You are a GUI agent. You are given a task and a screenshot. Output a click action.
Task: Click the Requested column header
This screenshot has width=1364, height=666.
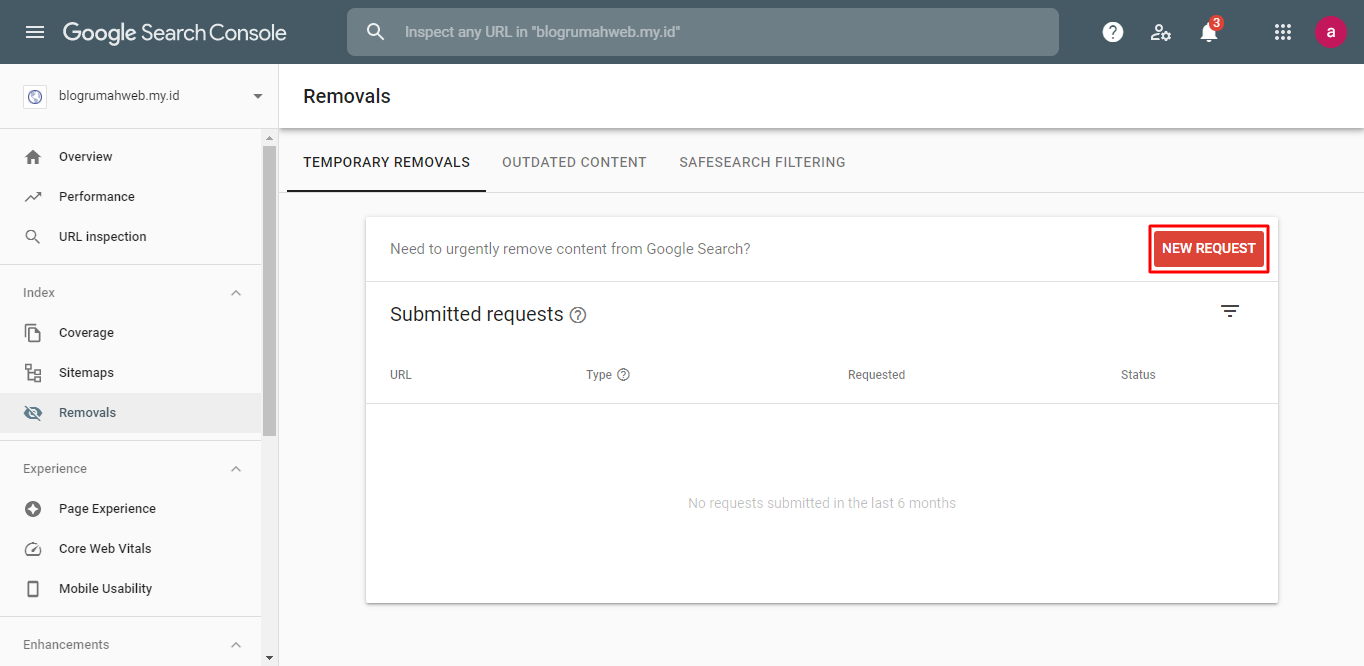[x=876, y=375]
